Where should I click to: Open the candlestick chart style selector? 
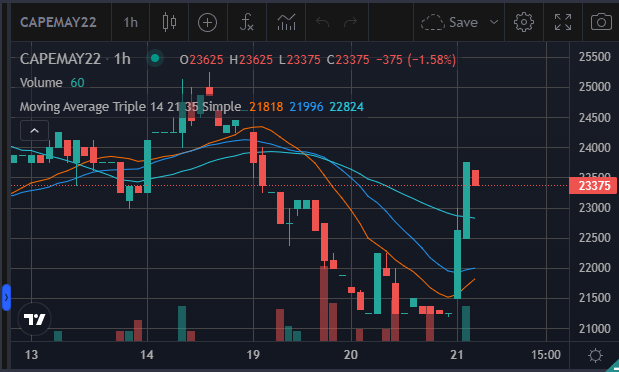point(169,22)
